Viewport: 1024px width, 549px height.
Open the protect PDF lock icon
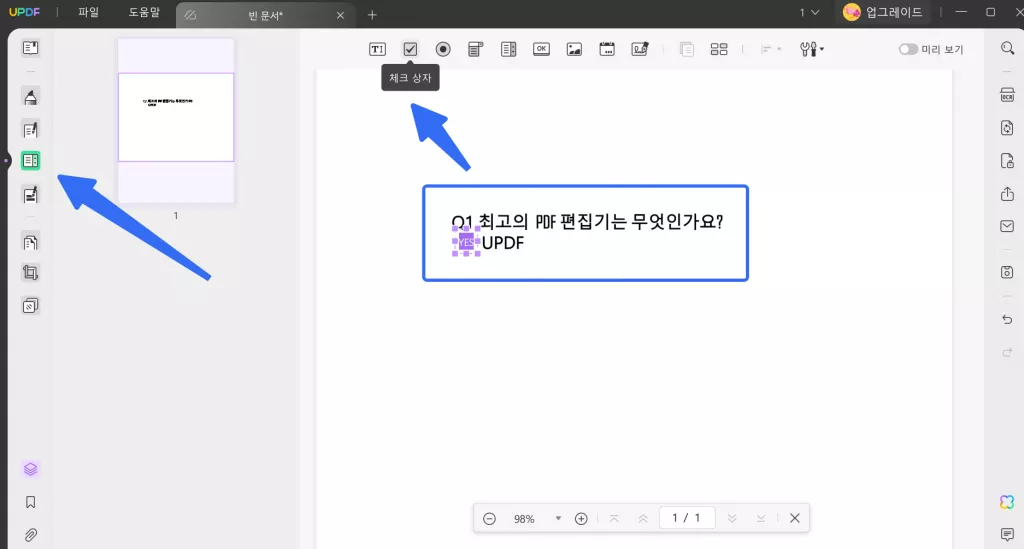pyautogui.click(x=1008, y=161)
